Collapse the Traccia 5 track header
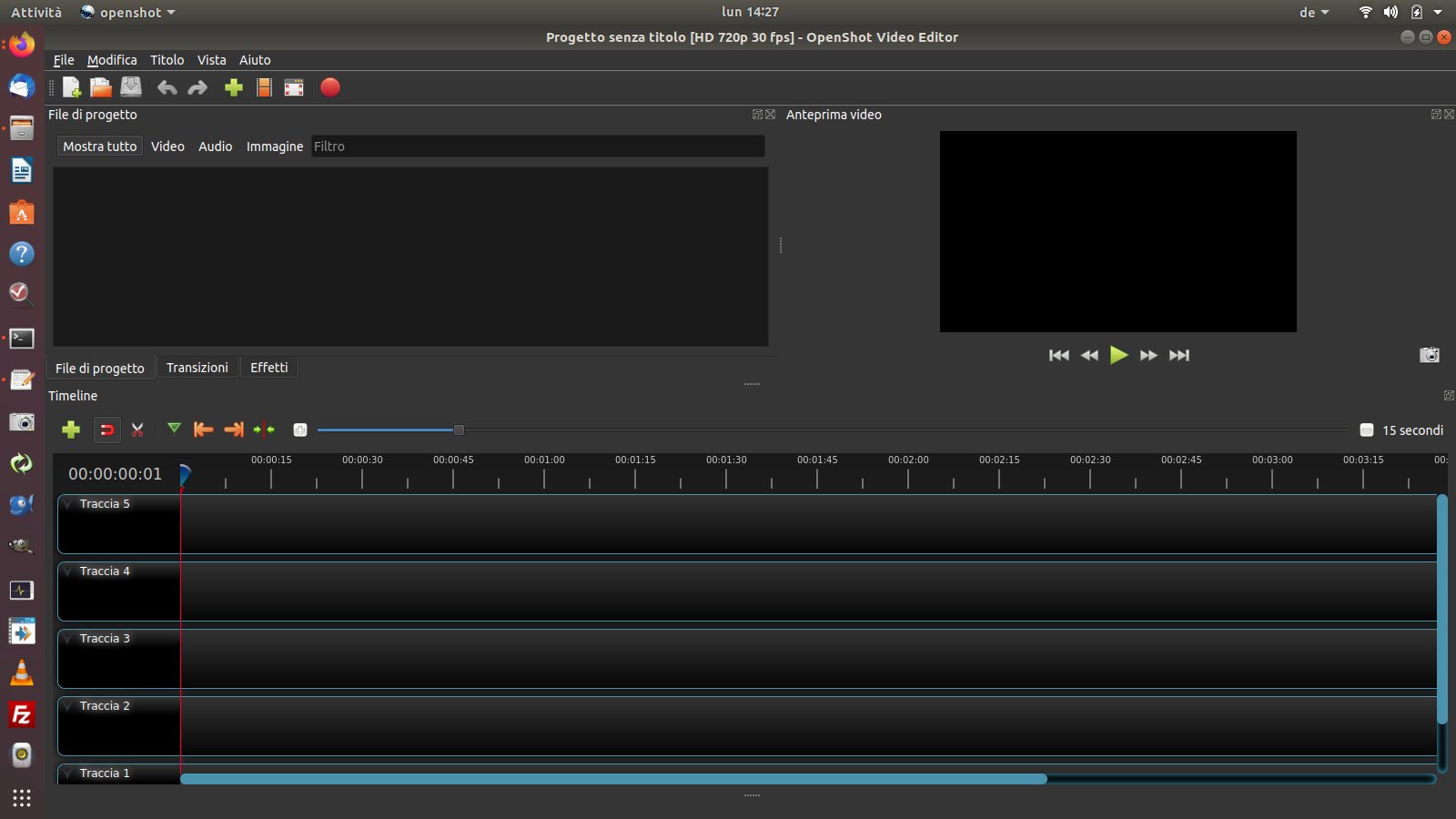 tap(68, 503)
